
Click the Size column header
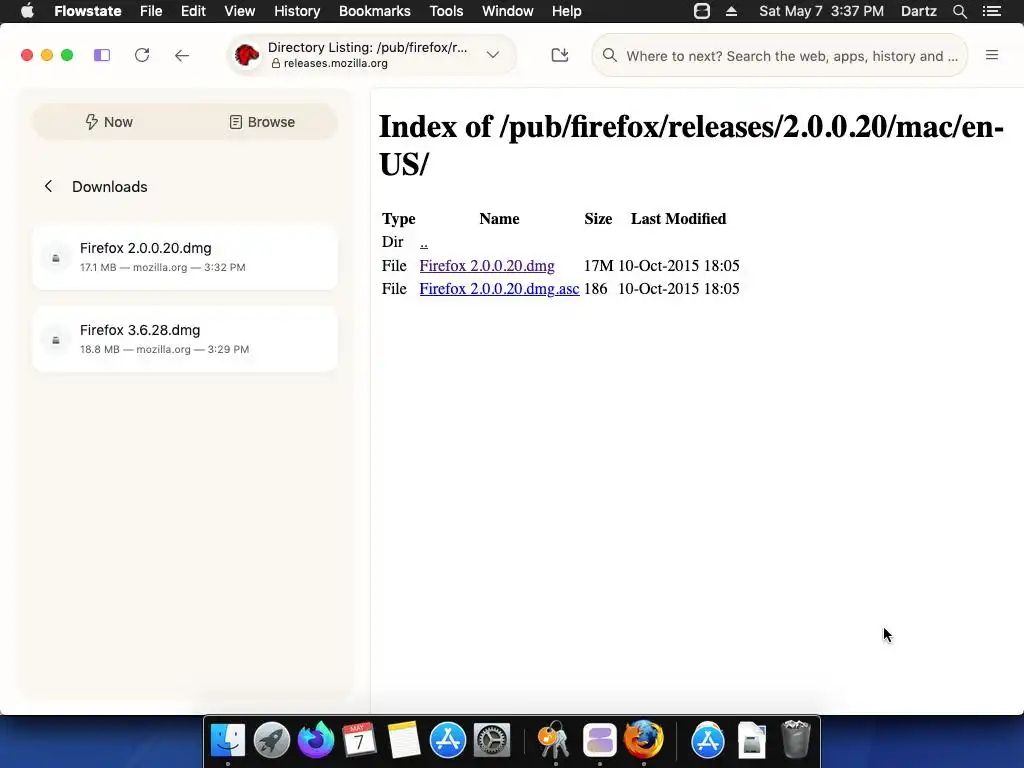coord(598,219)
